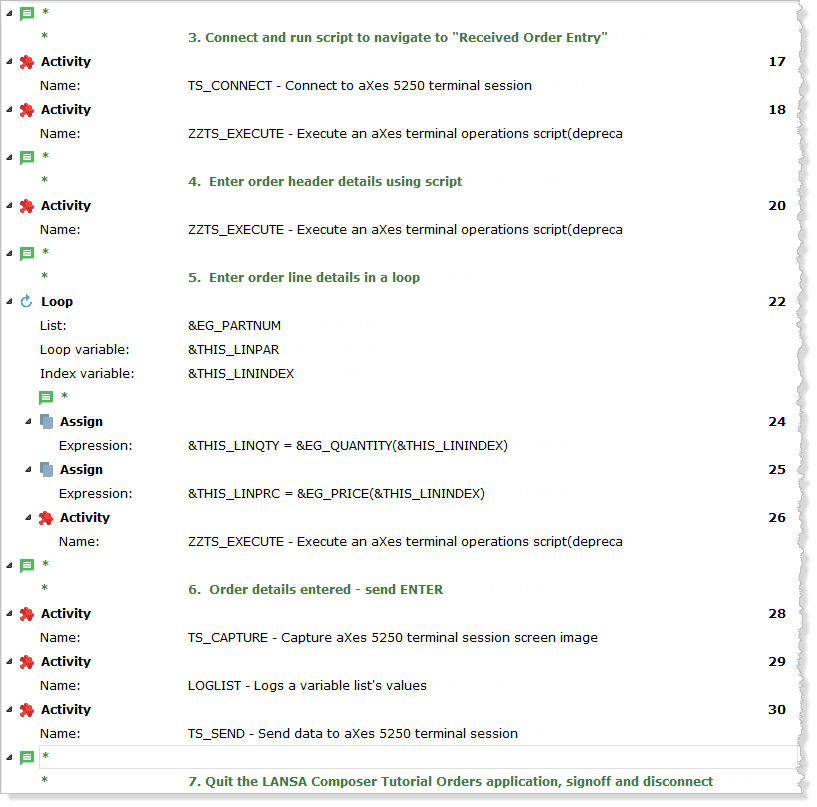The height and width of the screenshot is (807, 817).
Task: Collapse the Activity on line 26
Action: pos(29,517)
